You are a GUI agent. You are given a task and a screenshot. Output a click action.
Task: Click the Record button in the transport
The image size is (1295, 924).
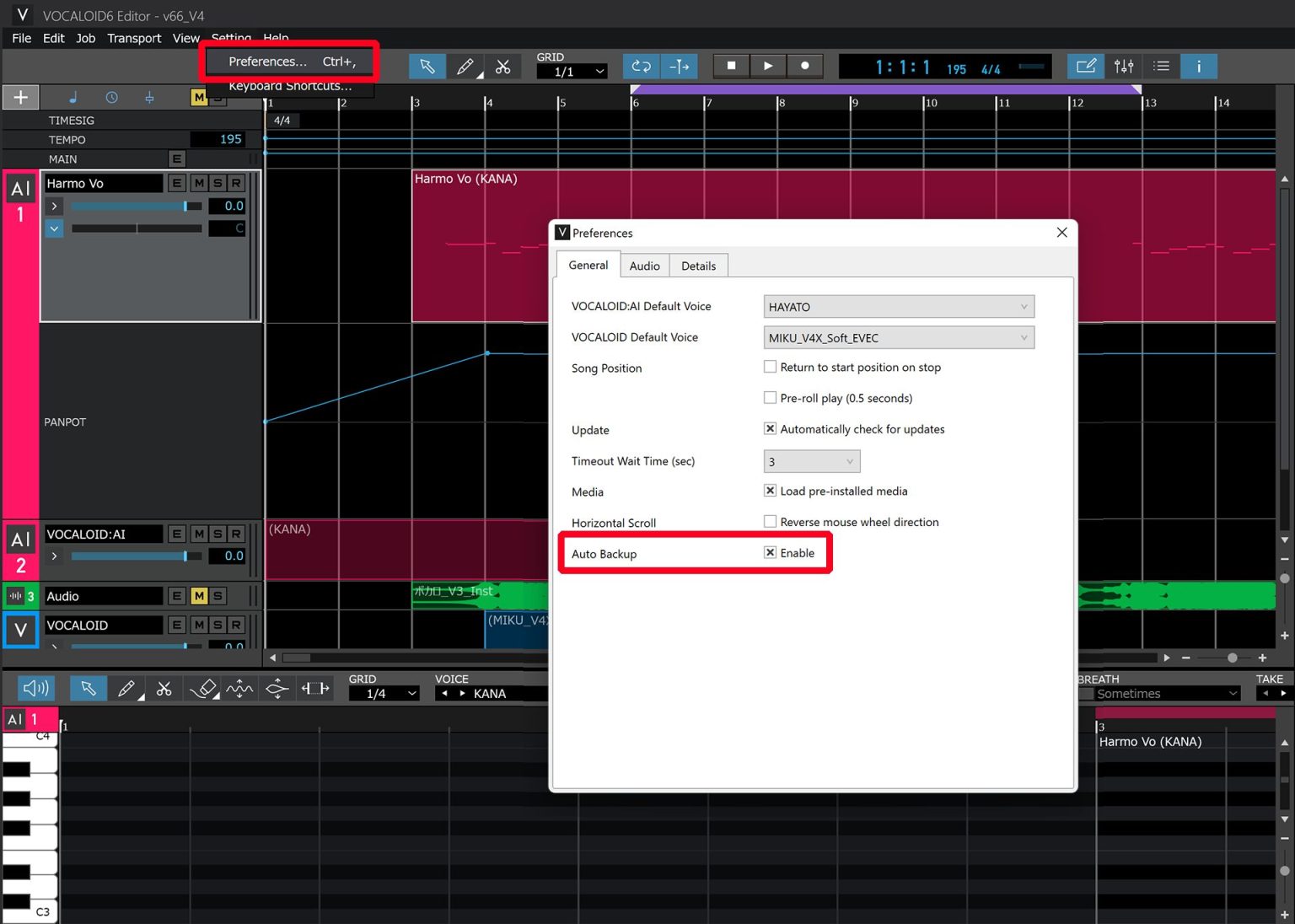point(805,66)
